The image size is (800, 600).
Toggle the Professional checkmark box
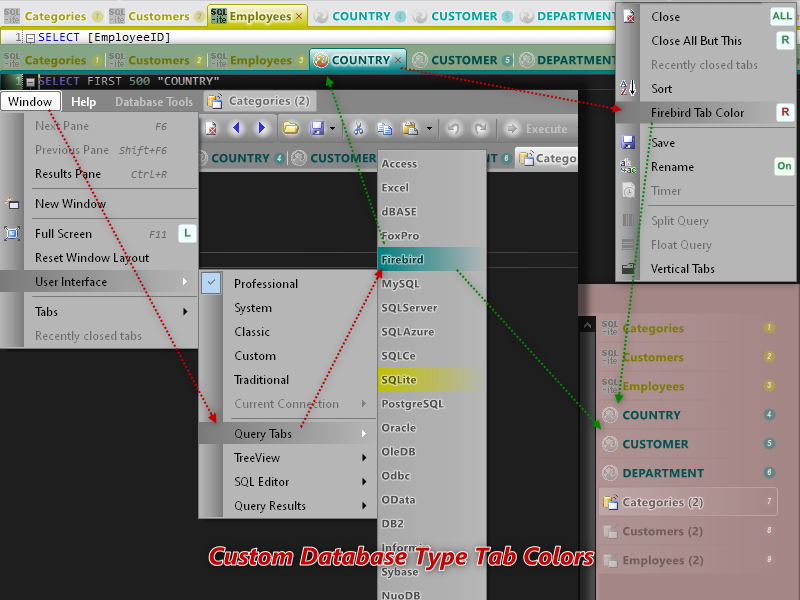[x=211, y=283]
